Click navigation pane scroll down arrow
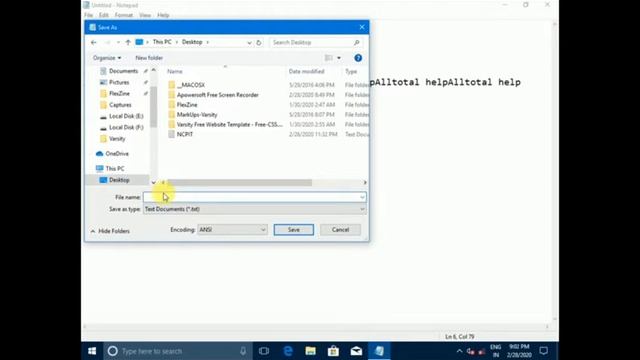This screenshot has height=360, width=640. pyautogui.click(x=153, y=183)
